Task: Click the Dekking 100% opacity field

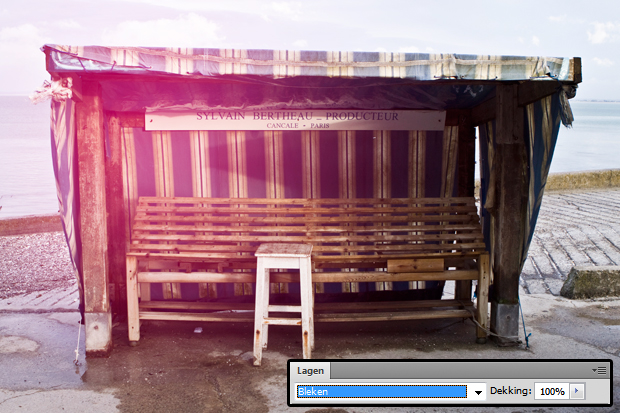Action: tap(552, 391)
